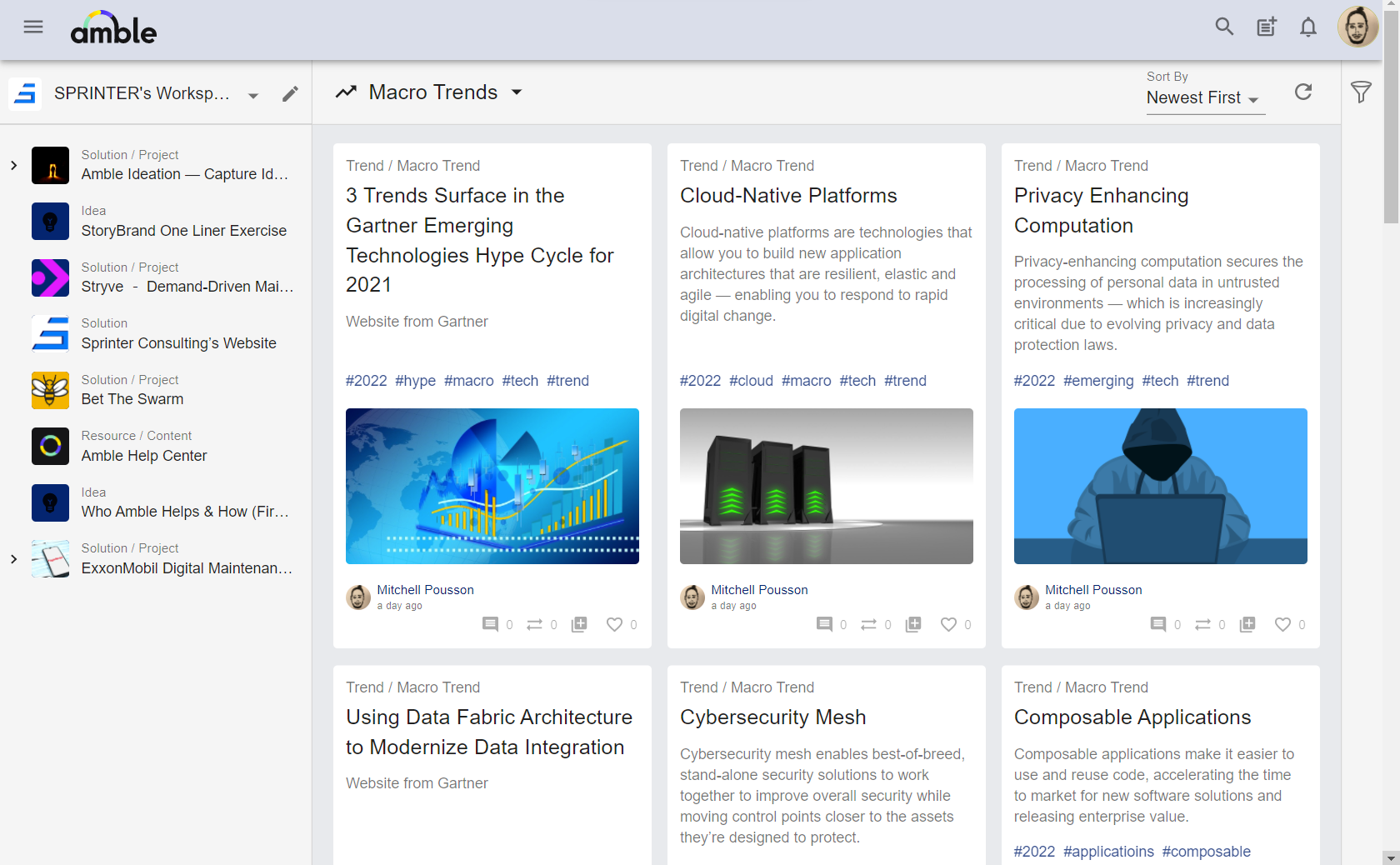The width and height of the screenshot is (1400, 865).
Task: Open Mitchell Pousson profile on Privacy card
Action: [1093, 590]
